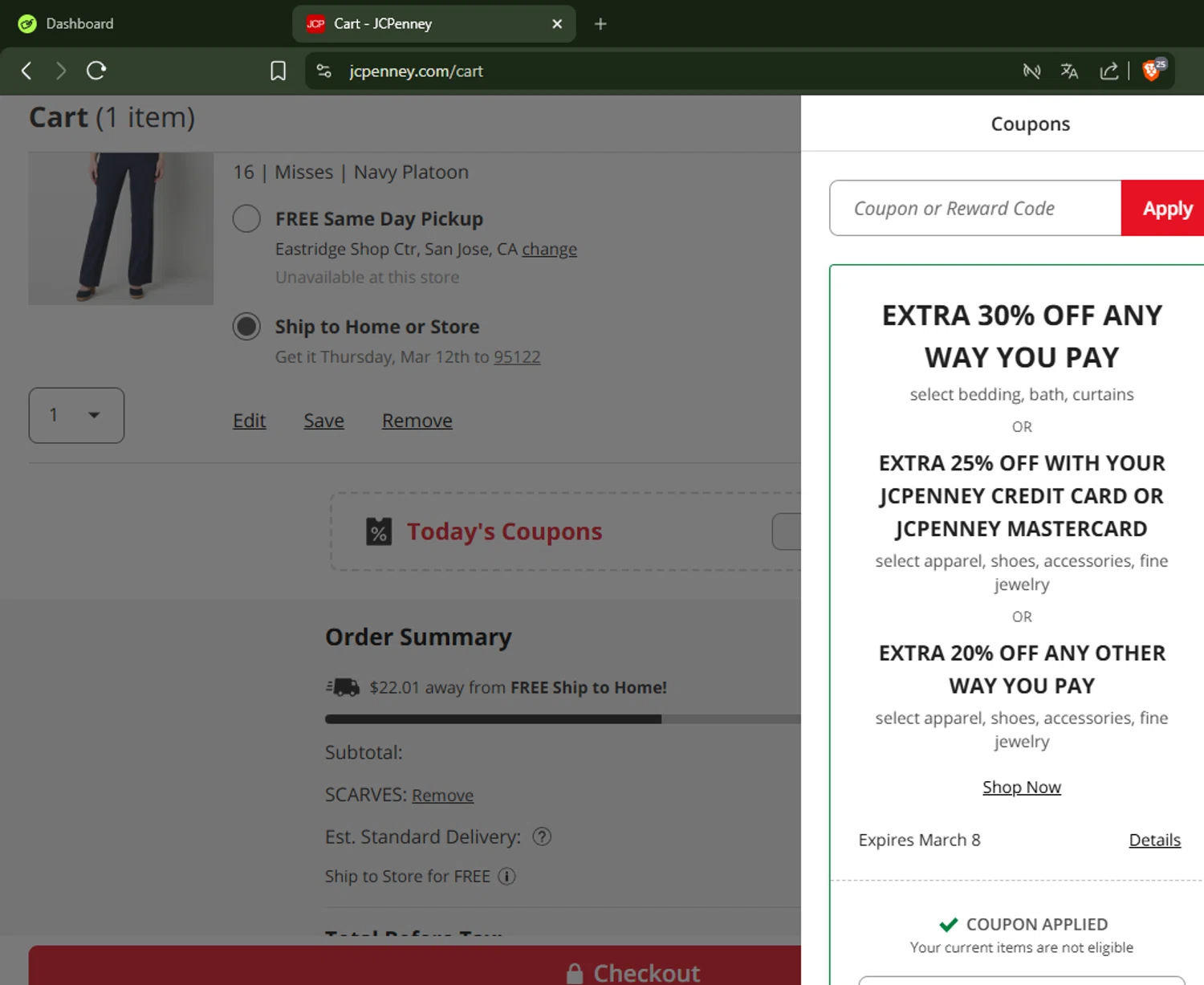
Task: Click Save for later link
Action: point(323,421)
